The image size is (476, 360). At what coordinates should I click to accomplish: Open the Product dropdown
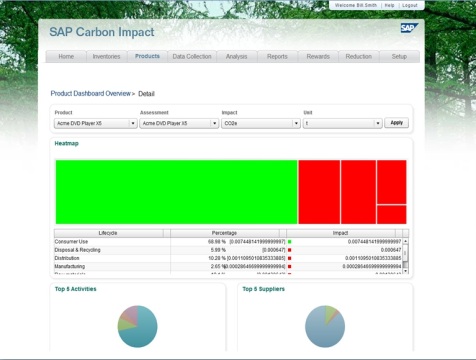[96, 123]
